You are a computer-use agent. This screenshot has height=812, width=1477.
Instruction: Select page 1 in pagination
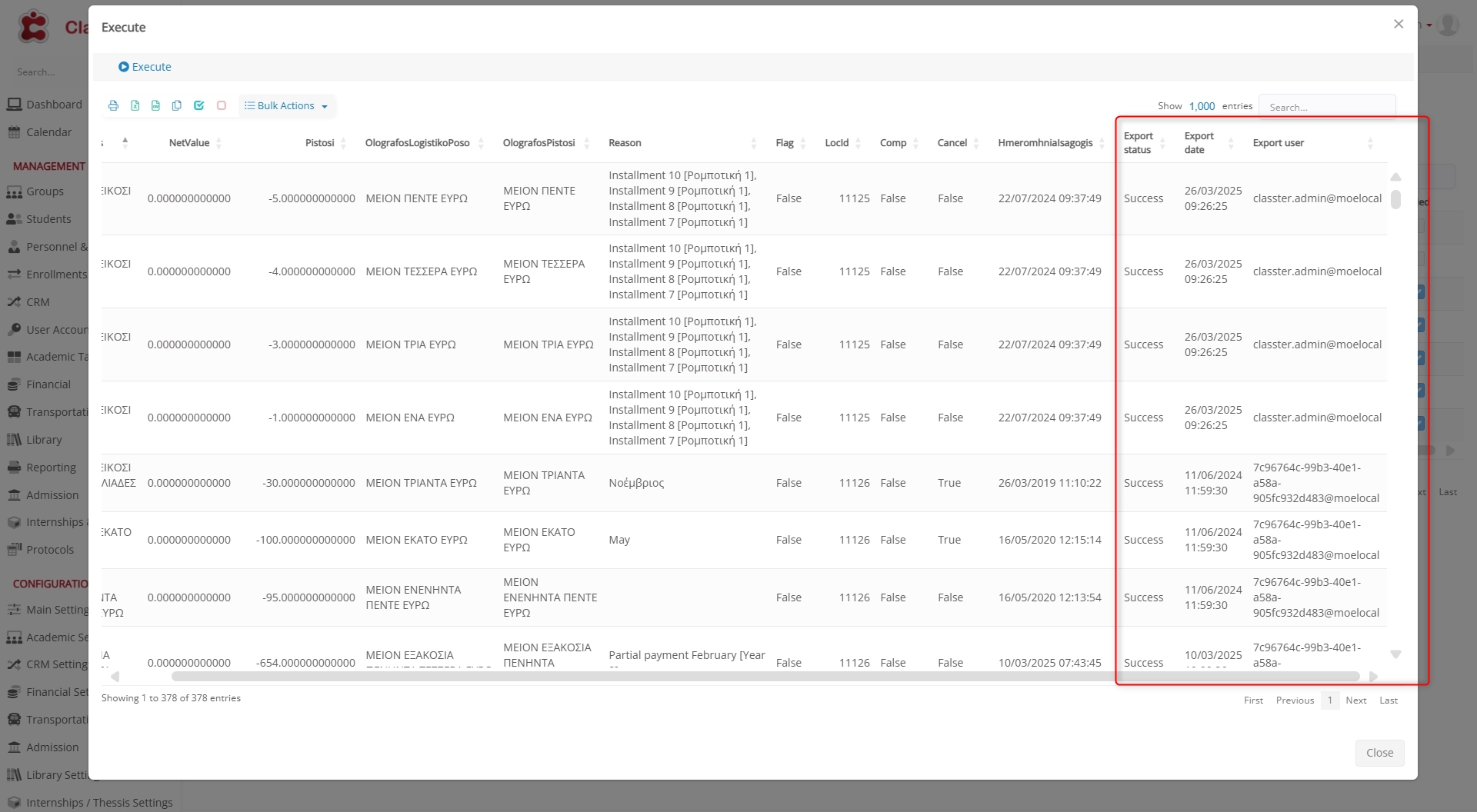coord(1330,701)
